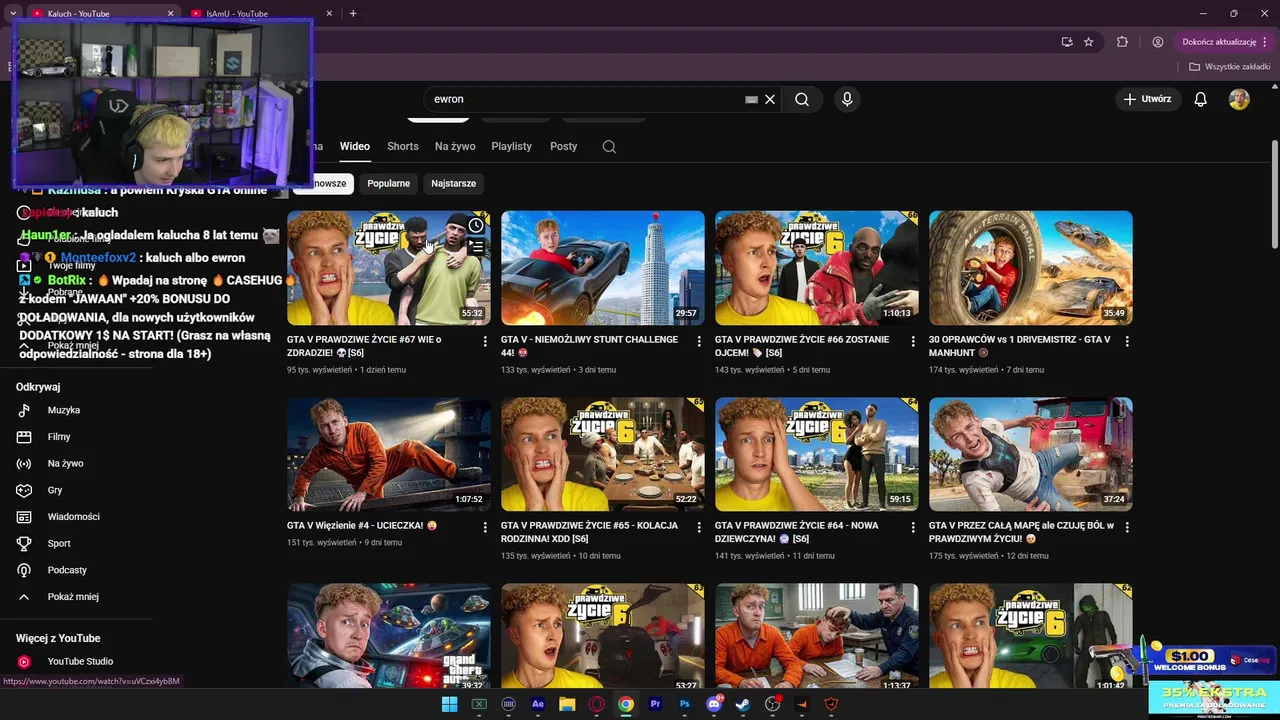1280x720 pixels.
Task: Switch to the Posty tab
Action: click(x=564, y=146)
